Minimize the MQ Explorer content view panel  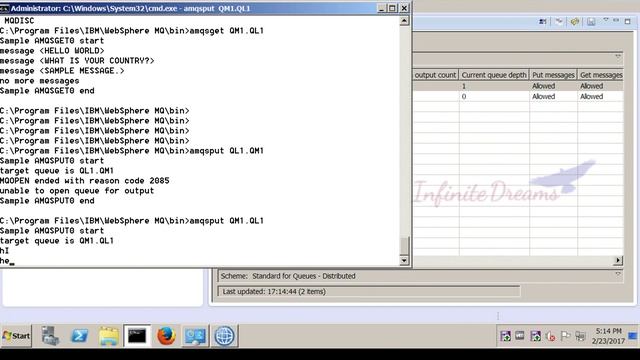point(616,20)
